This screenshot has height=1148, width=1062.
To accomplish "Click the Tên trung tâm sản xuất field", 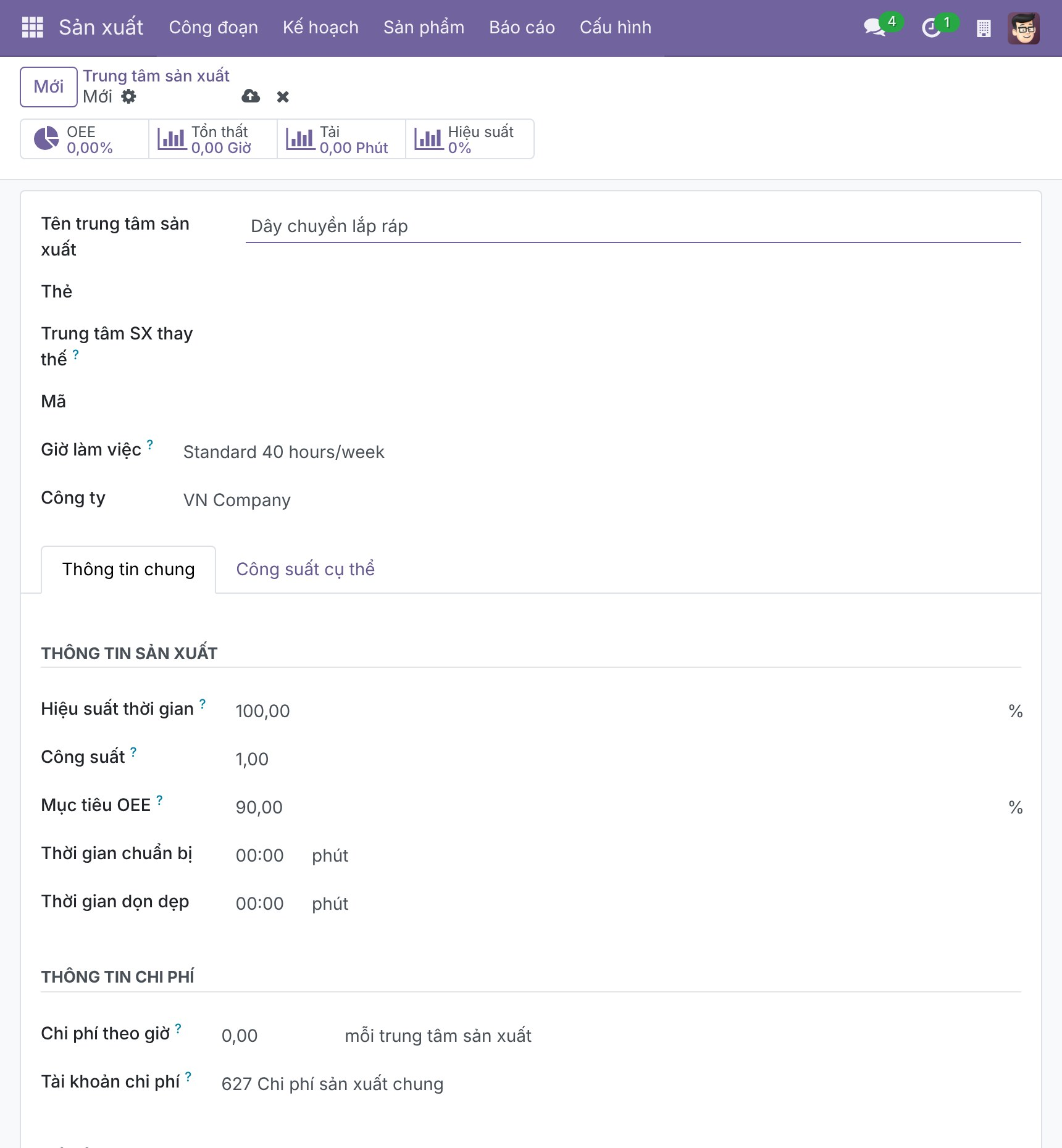I will pyautogui.click(x=633, y=227).
